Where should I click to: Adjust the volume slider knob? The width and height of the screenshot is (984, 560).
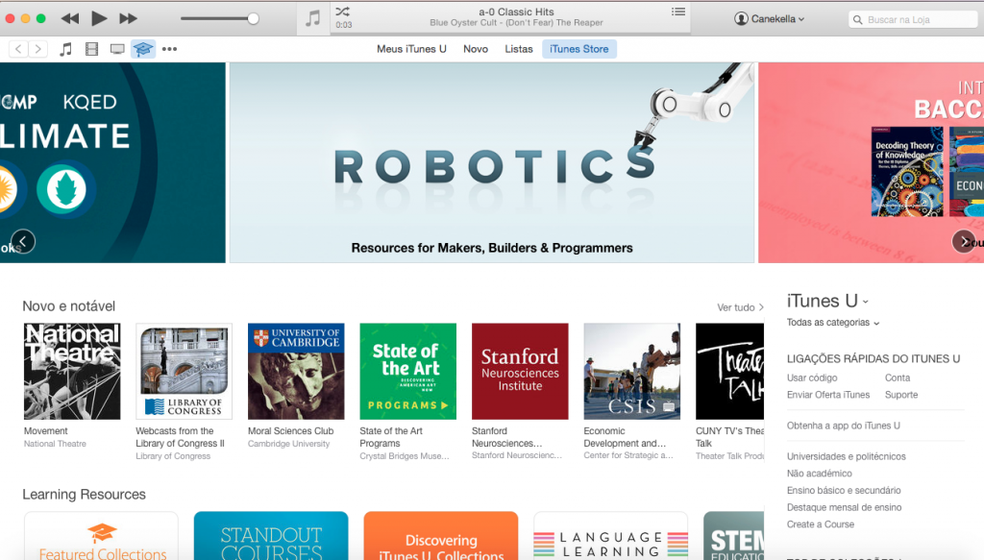(253, 19)
